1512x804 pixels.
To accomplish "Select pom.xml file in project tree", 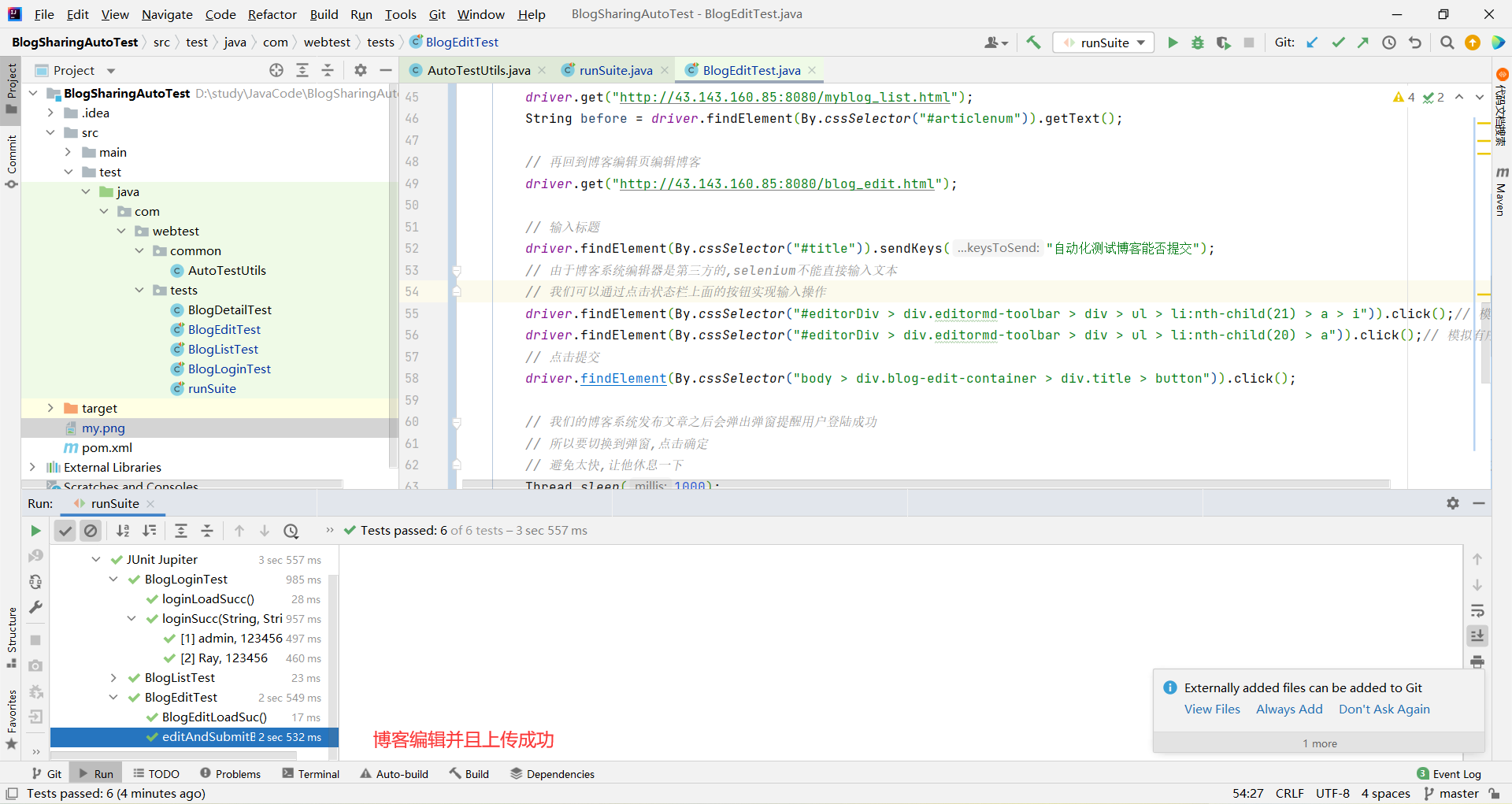I will 106,447.
